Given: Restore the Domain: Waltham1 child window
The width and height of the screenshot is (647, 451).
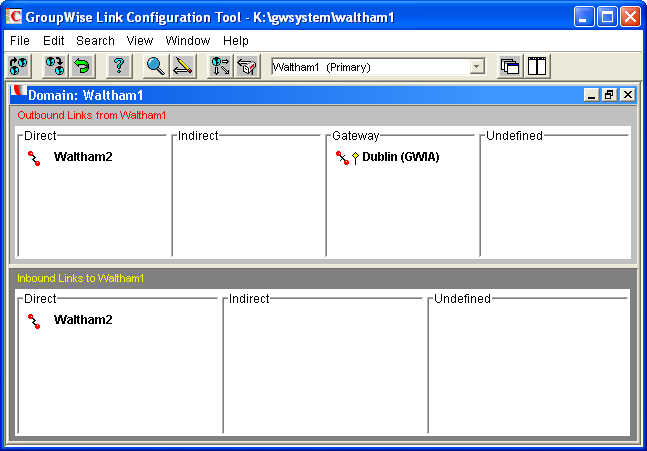Looking at the screenshot, I should 609,95.
